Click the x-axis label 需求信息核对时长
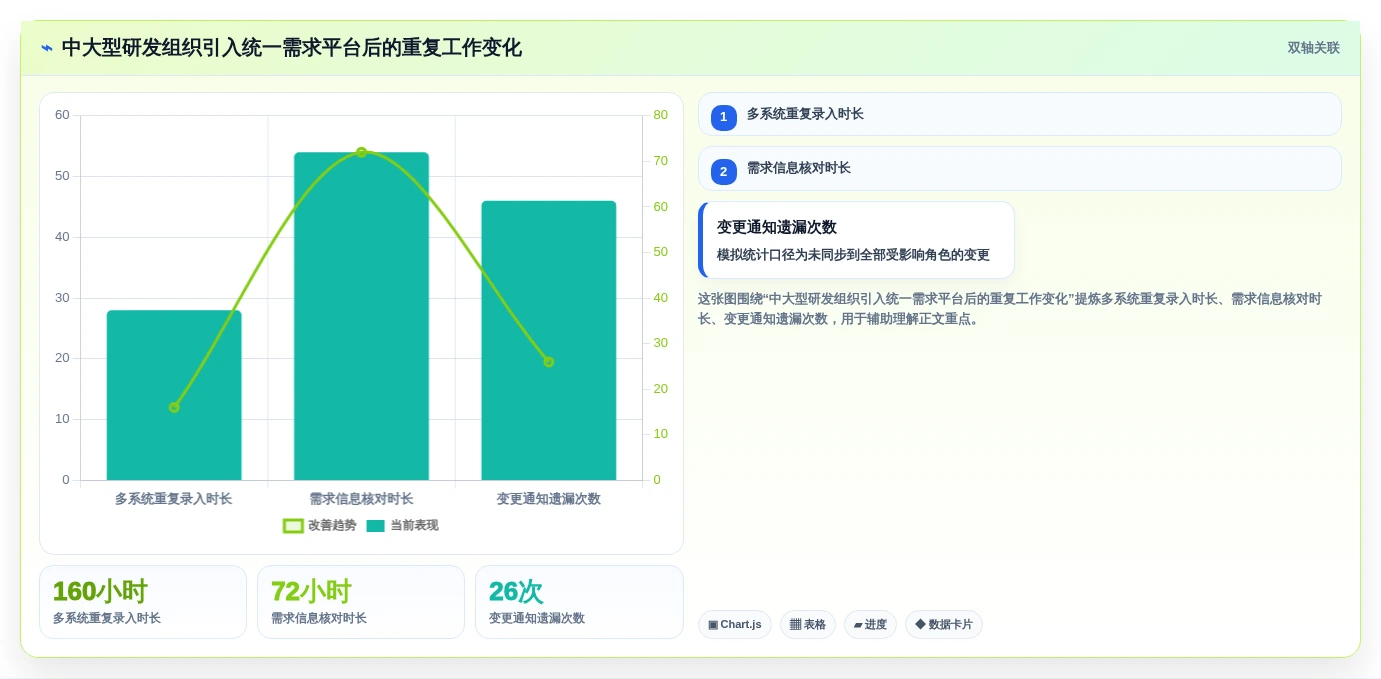 [361, 498]
